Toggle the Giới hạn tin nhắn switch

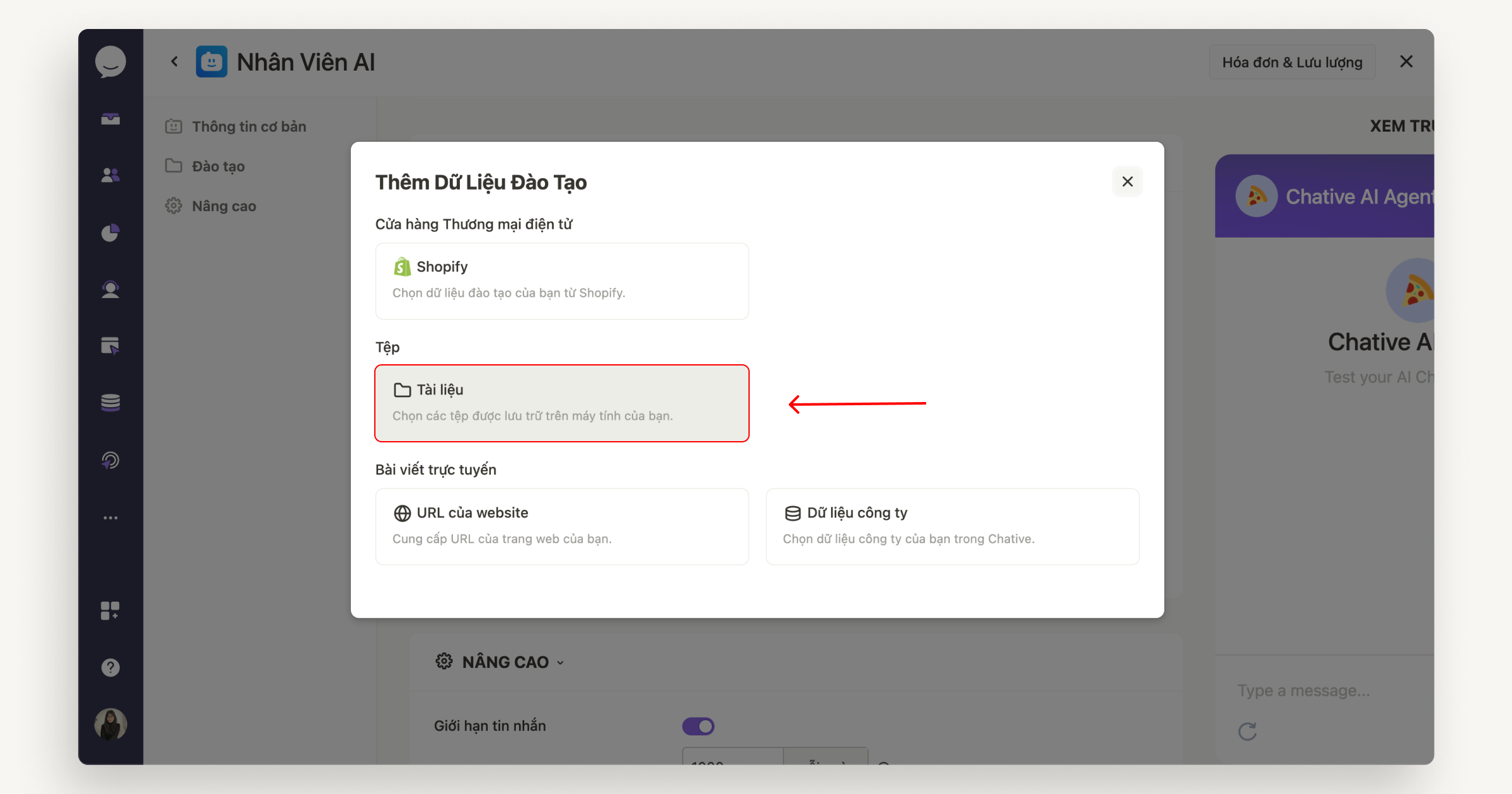698,726
